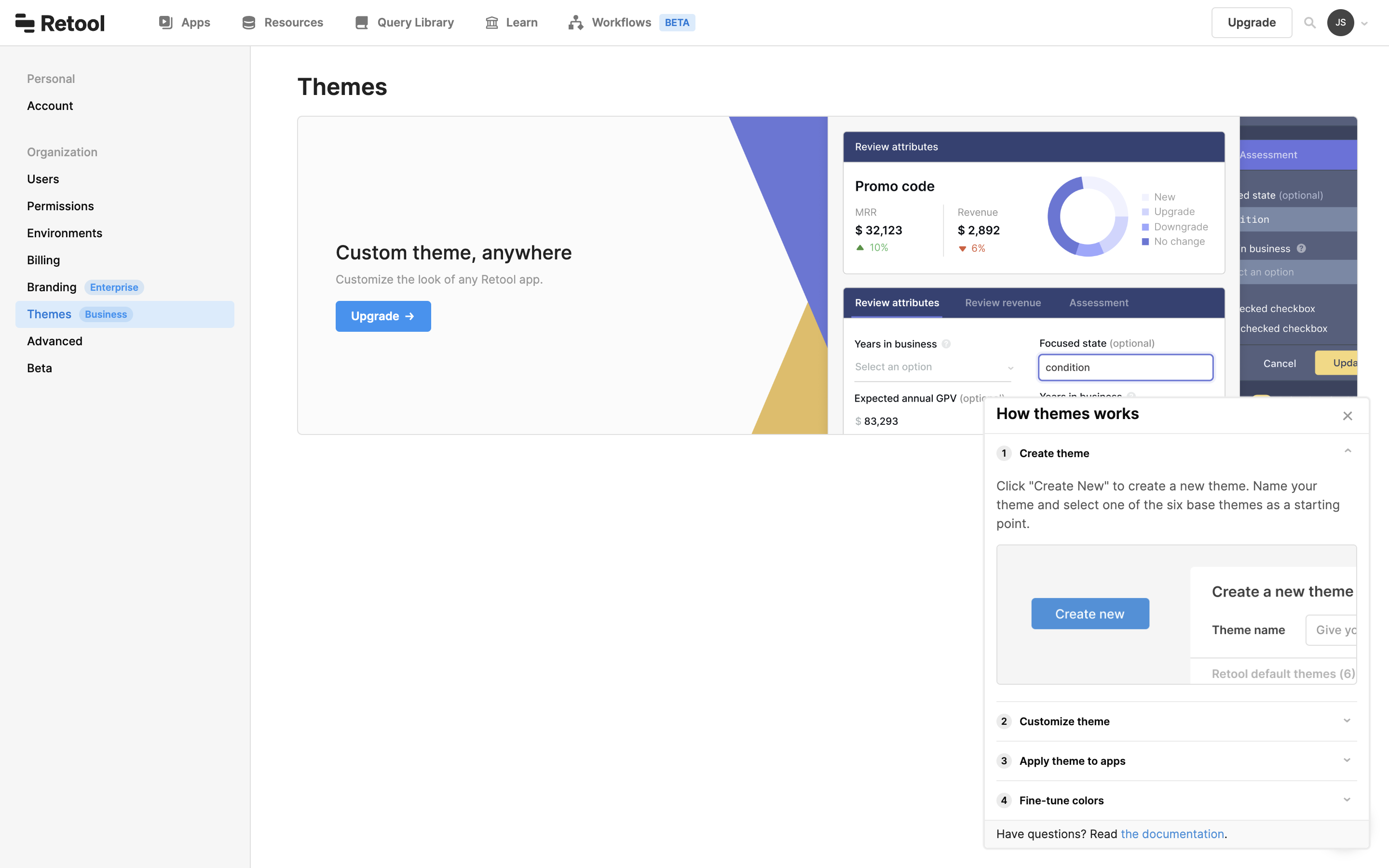Viewport: 1389px width, 868px height.
Task: Click the Downgrade legend color swatch
Action: point(1145,227)
